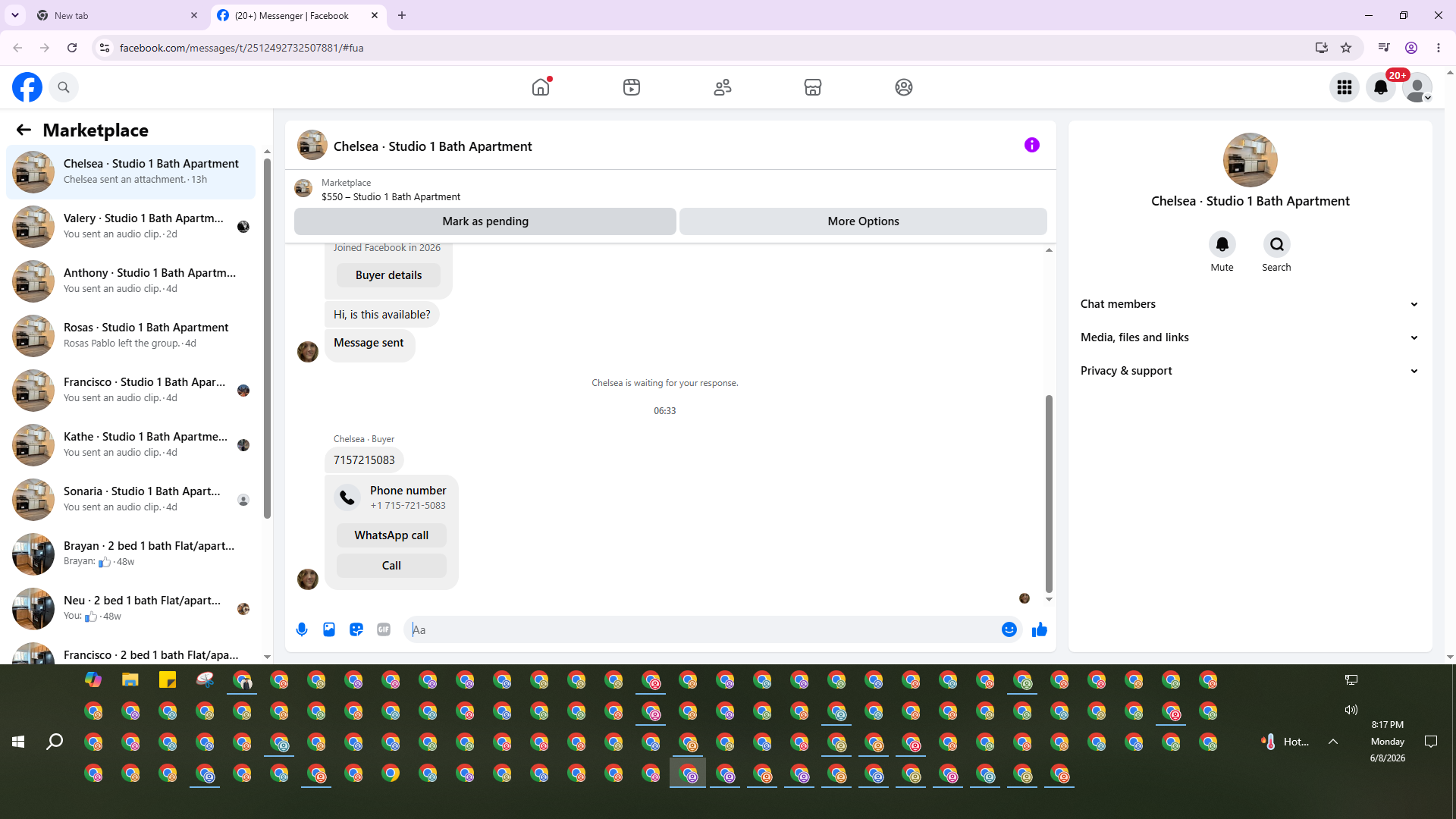Open the Friends icon in top navigation

[x=723, y=87]
